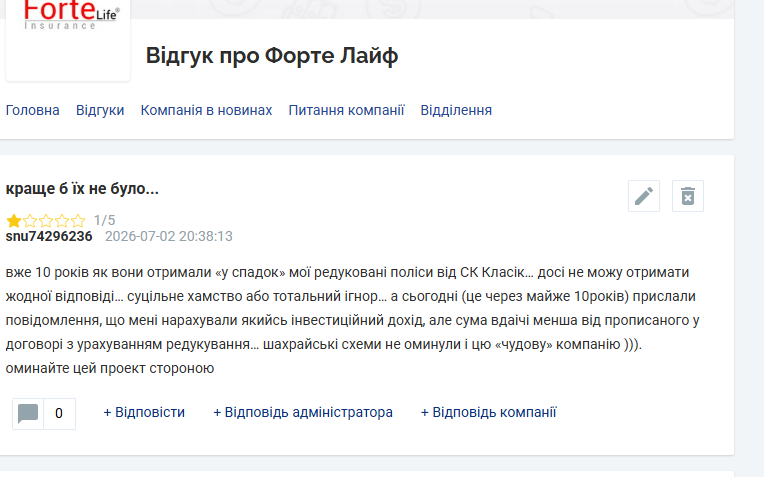Viewport: 764px width, 477px height.
Task: Click review title краще б їх не було...
Action: 82,189
